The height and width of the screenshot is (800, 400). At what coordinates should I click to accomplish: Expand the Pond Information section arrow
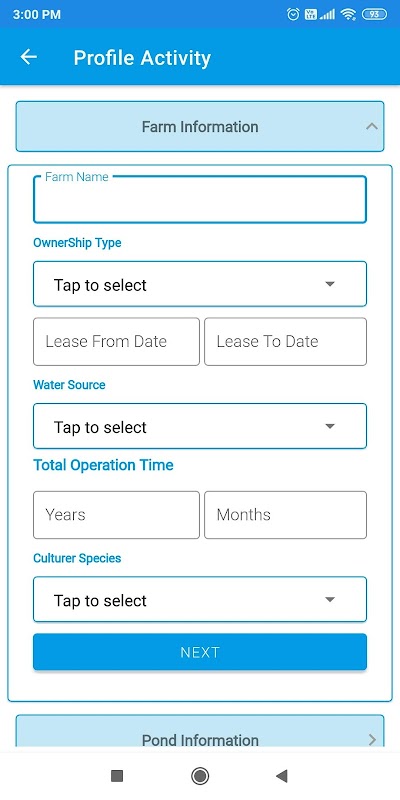pos(372,739)
